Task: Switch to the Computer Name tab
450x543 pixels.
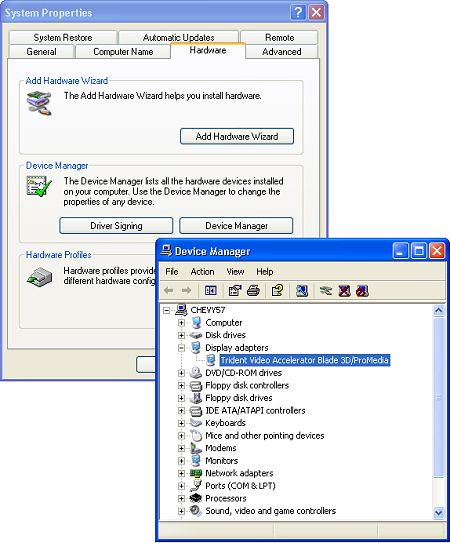Action: [123, 51]
